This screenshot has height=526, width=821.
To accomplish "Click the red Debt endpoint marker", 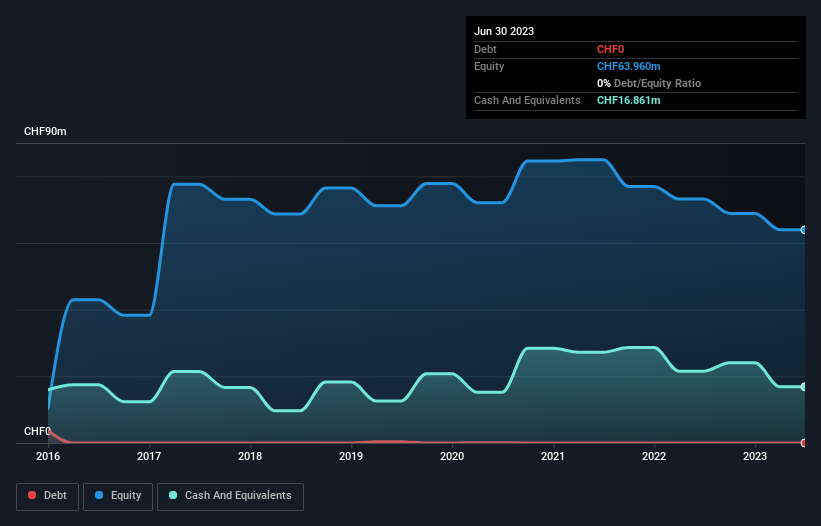I will (x=804, y=443).
